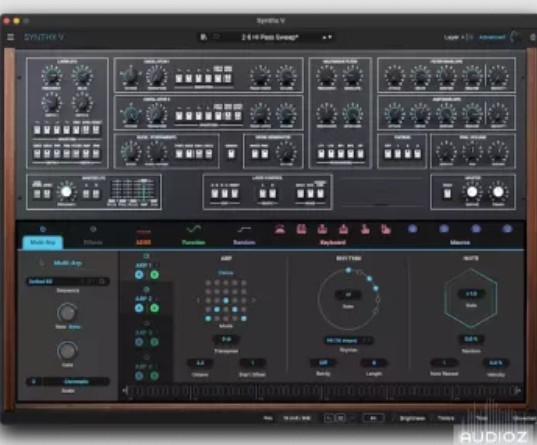537x445 pixels.
Task: Click the second Macros knob icon
Action: point(444,228)
